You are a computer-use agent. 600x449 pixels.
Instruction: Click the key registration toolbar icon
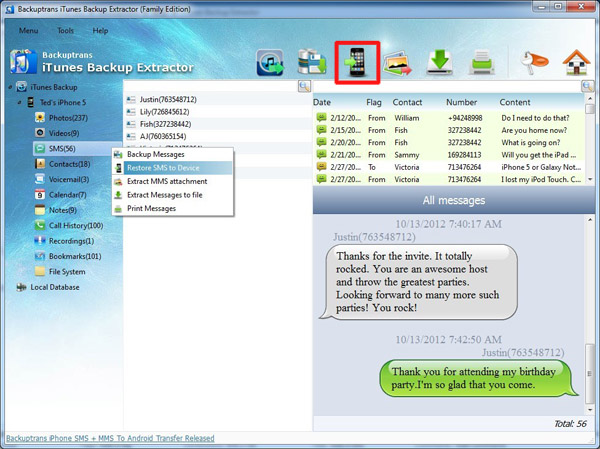click(534, 62)
